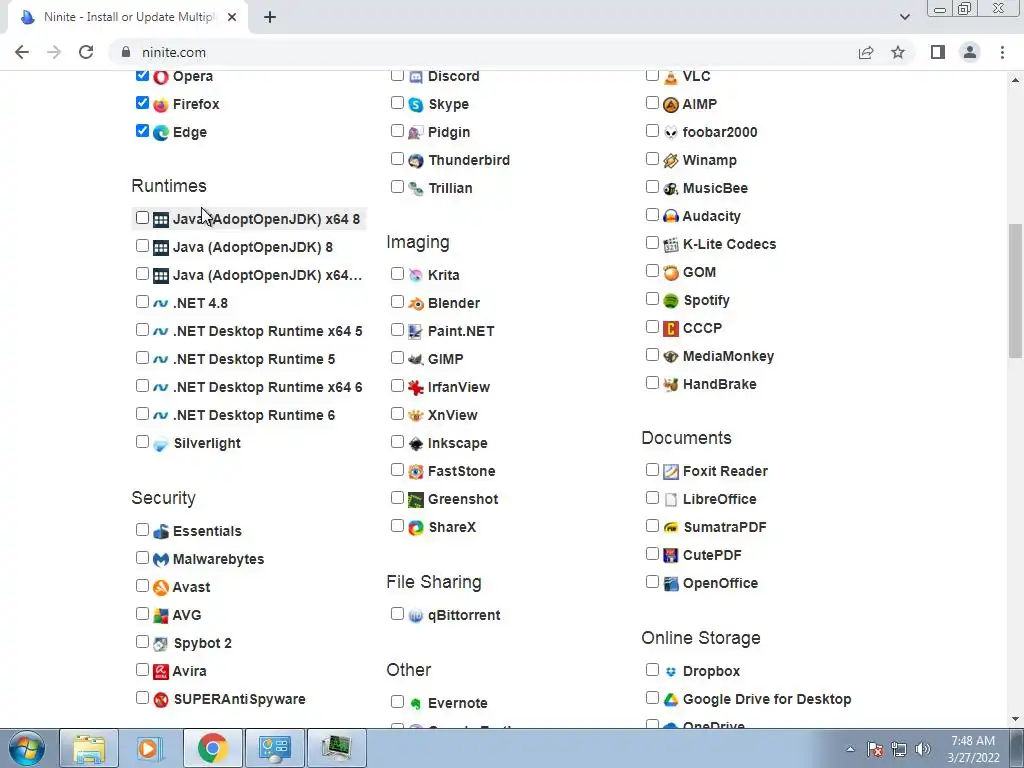The height and width of the screenshot is (768, 1024).
Task: Click the SUPERAntiSpyware label
Action: click(240, 699)
